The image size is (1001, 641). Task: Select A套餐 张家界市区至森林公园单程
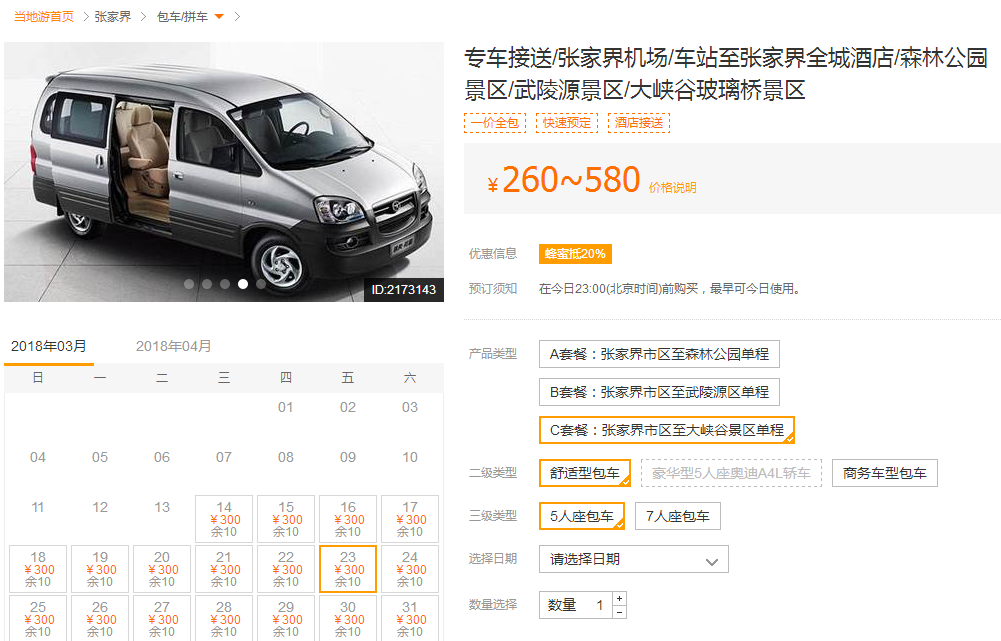[659, 354]
